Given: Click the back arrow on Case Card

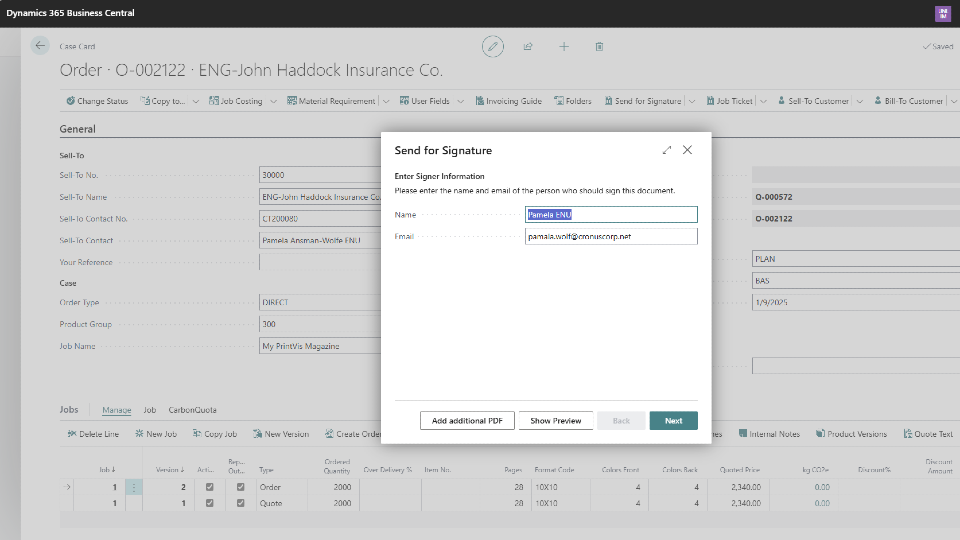Looking at the screenshot, I should pyautogui.click(x=40, y=46).
